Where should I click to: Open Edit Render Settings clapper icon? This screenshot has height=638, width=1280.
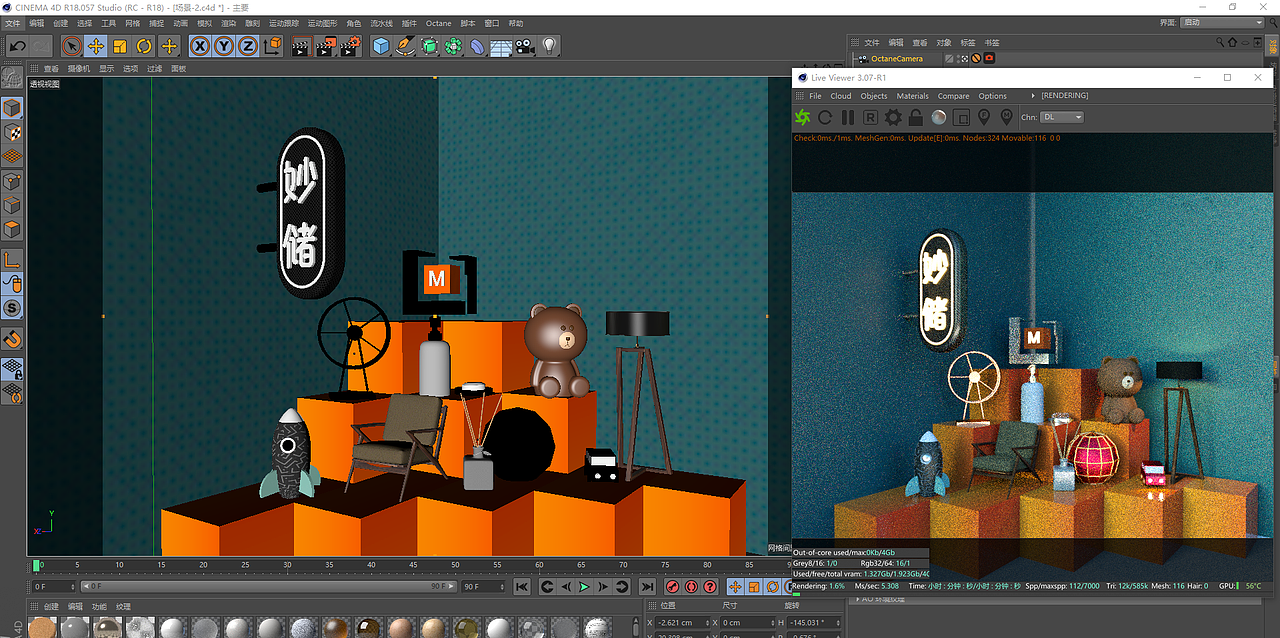(350, 46)
